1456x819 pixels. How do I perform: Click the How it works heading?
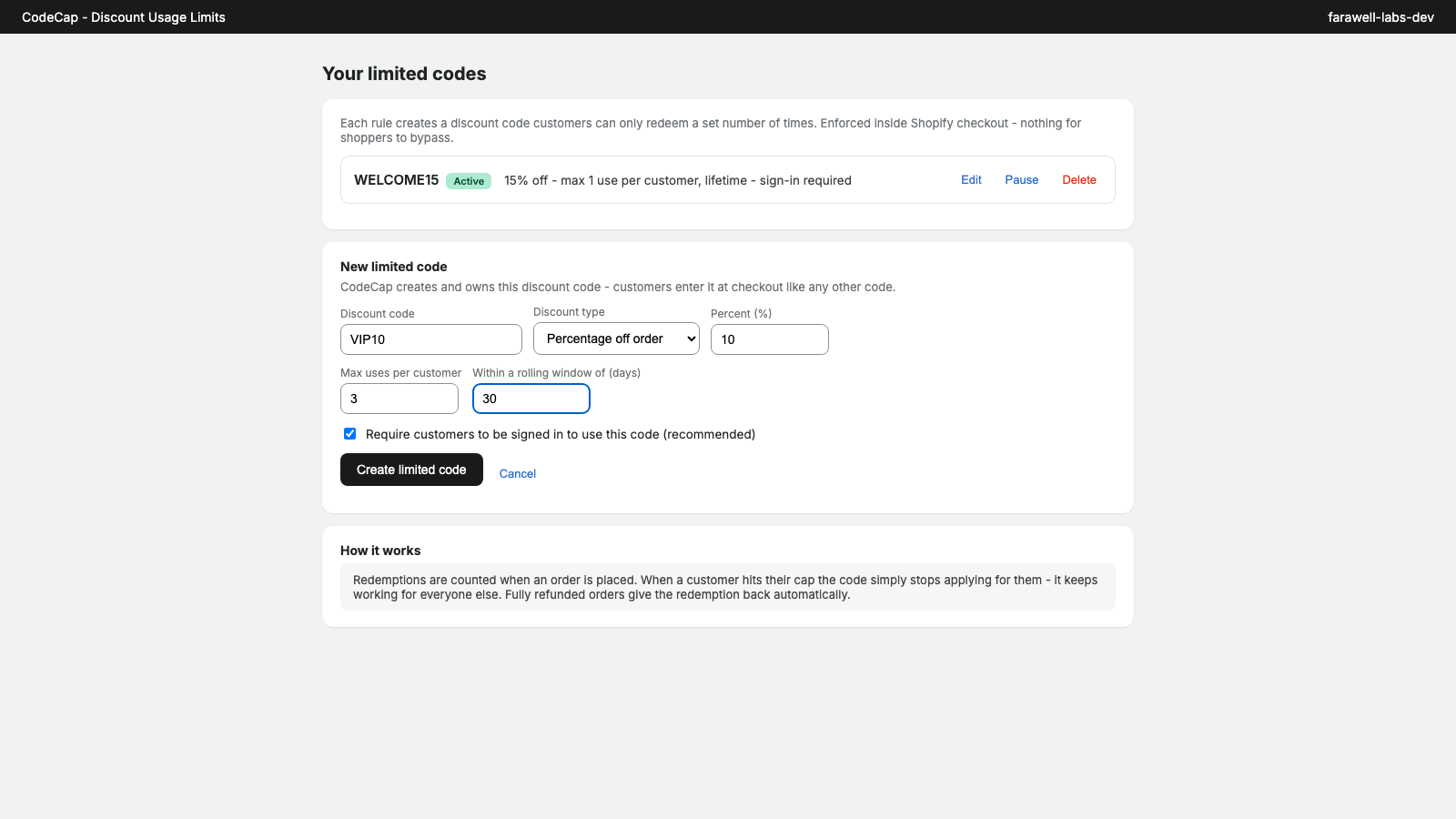coord(380,551)
